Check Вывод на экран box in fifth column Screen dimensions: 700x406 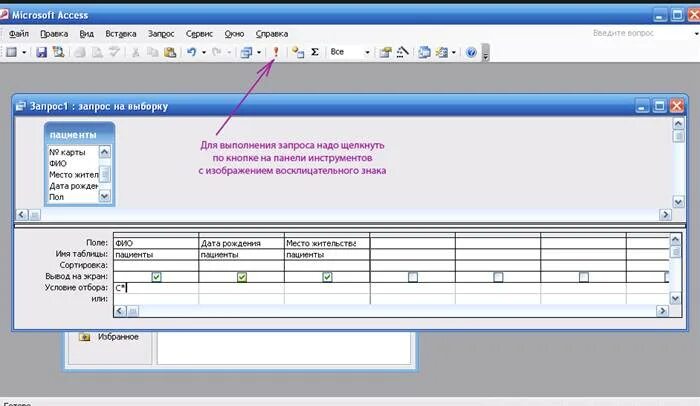(x=498, y=277)
